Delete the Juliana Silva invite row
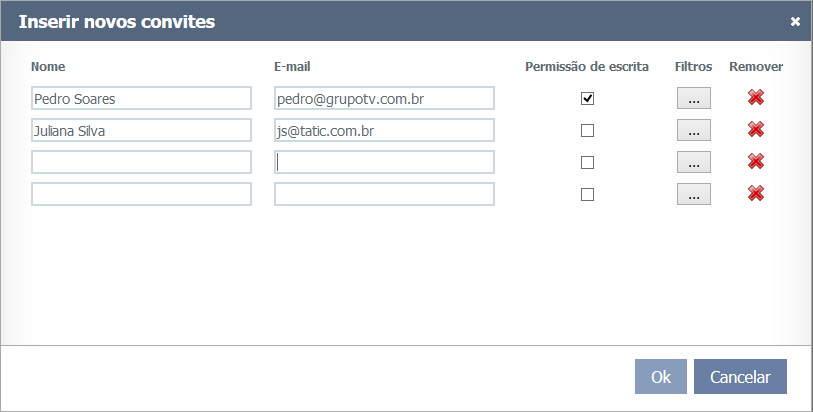 756,130
